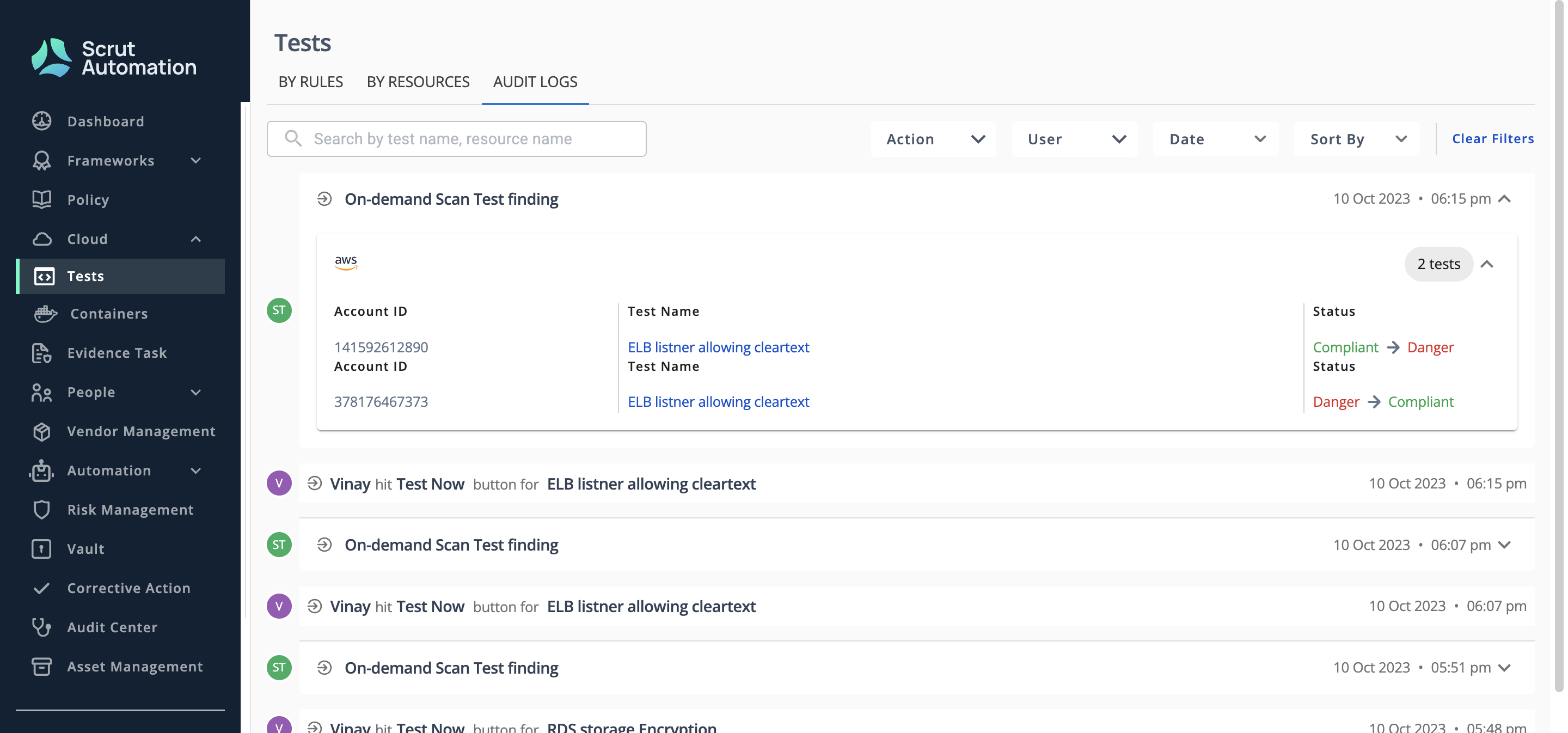Viewport: 1568px width, 733px height.
Task: Click account ID 141592612890
Action: 381,347
